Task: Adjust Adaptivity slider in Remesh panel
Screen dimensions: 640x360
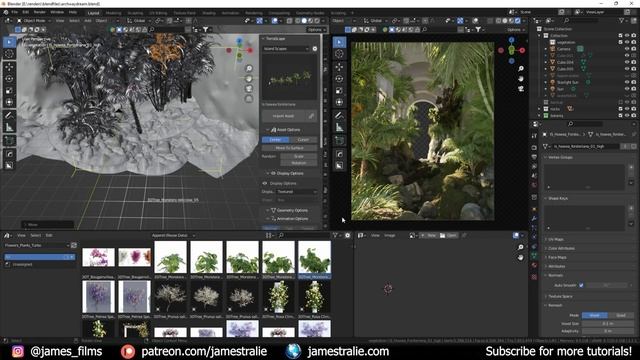Action: 608,331
